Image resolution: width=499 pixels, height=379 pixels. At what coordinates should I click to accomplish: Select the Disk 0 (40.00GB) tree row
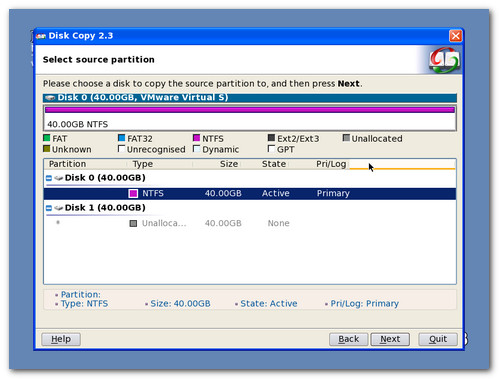[x=250, y=178]
